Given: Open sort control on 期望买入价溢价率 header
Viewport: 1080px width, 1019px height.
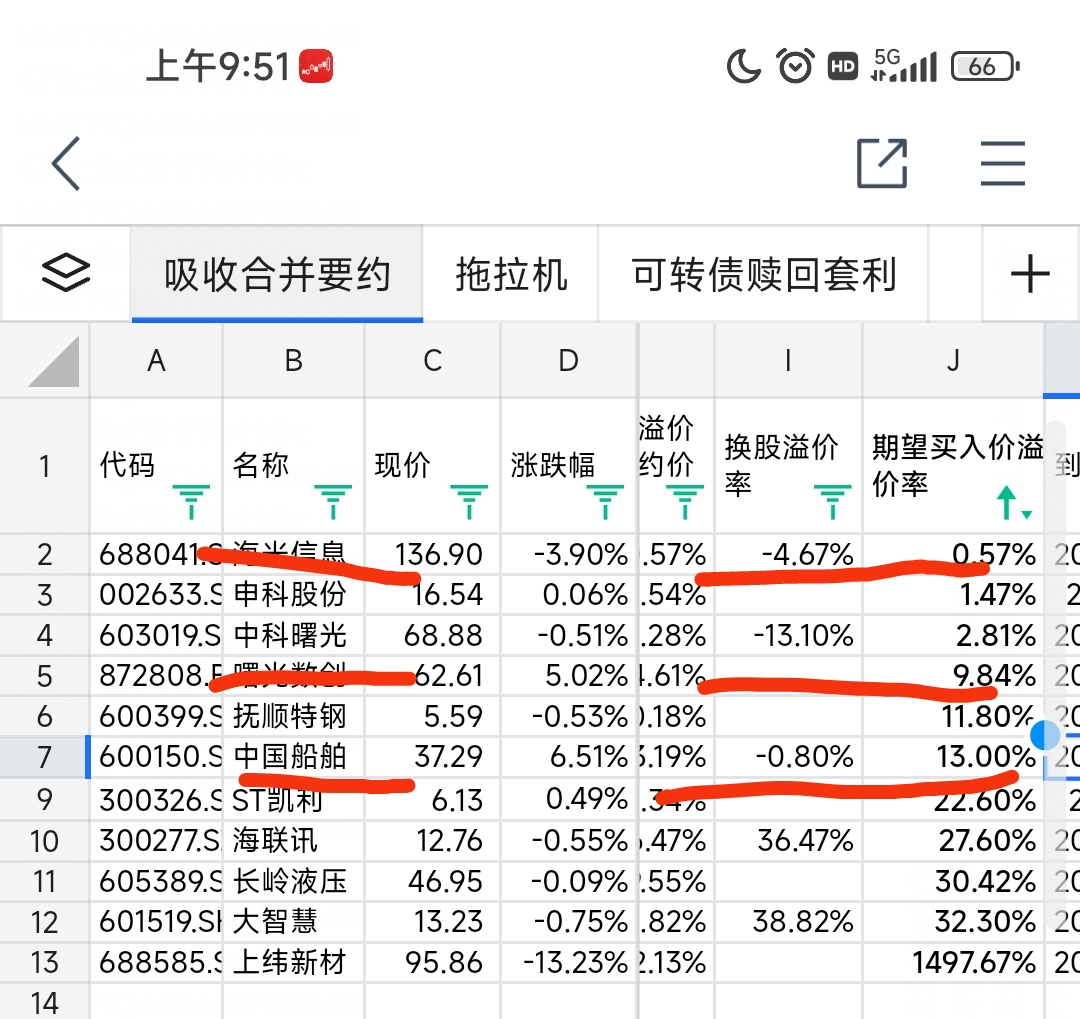Looking at the screenshot, I should click(x=1014, y=502).
